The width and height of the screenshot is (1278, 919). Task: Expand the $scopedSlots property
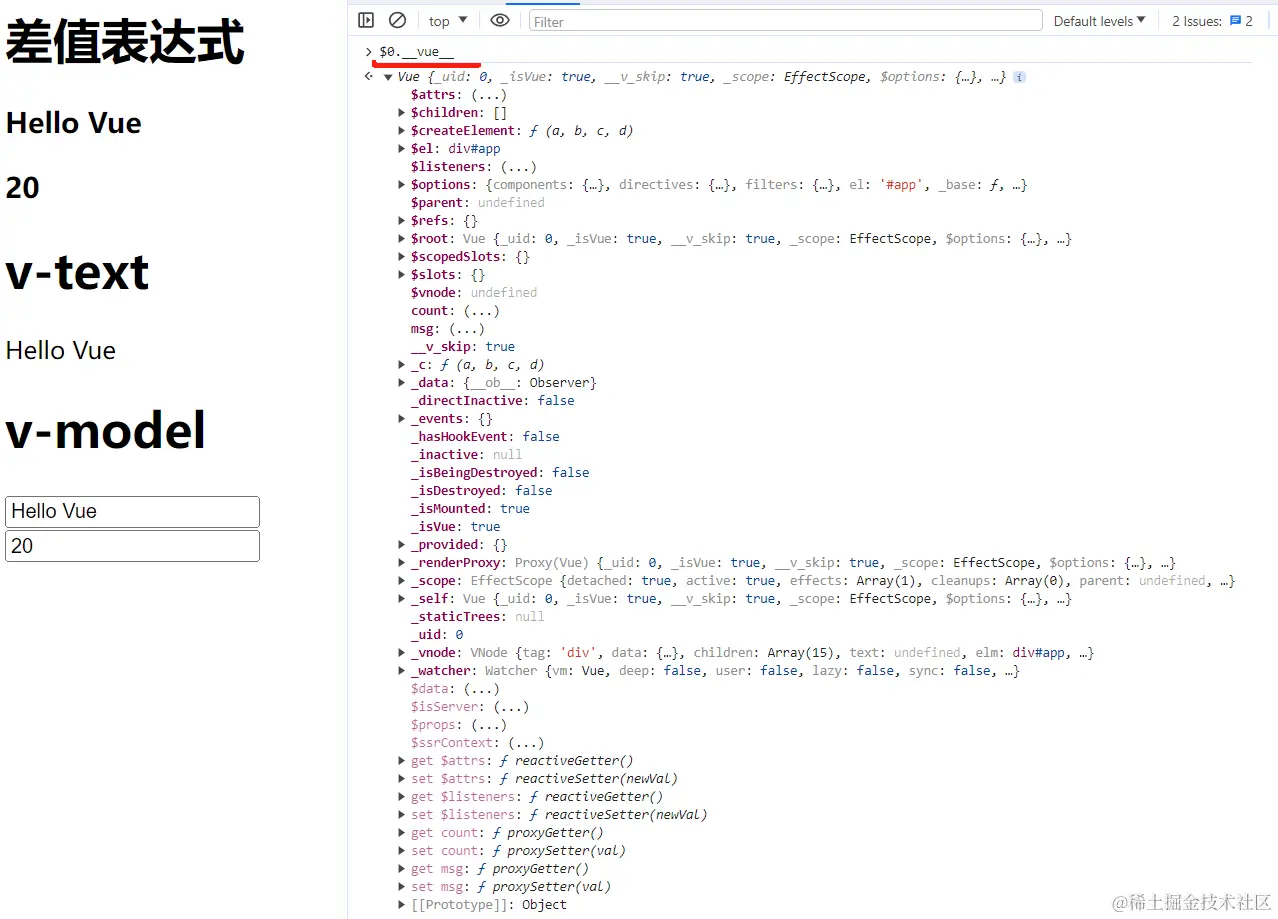pyautogui.click(x=402, y=257)
